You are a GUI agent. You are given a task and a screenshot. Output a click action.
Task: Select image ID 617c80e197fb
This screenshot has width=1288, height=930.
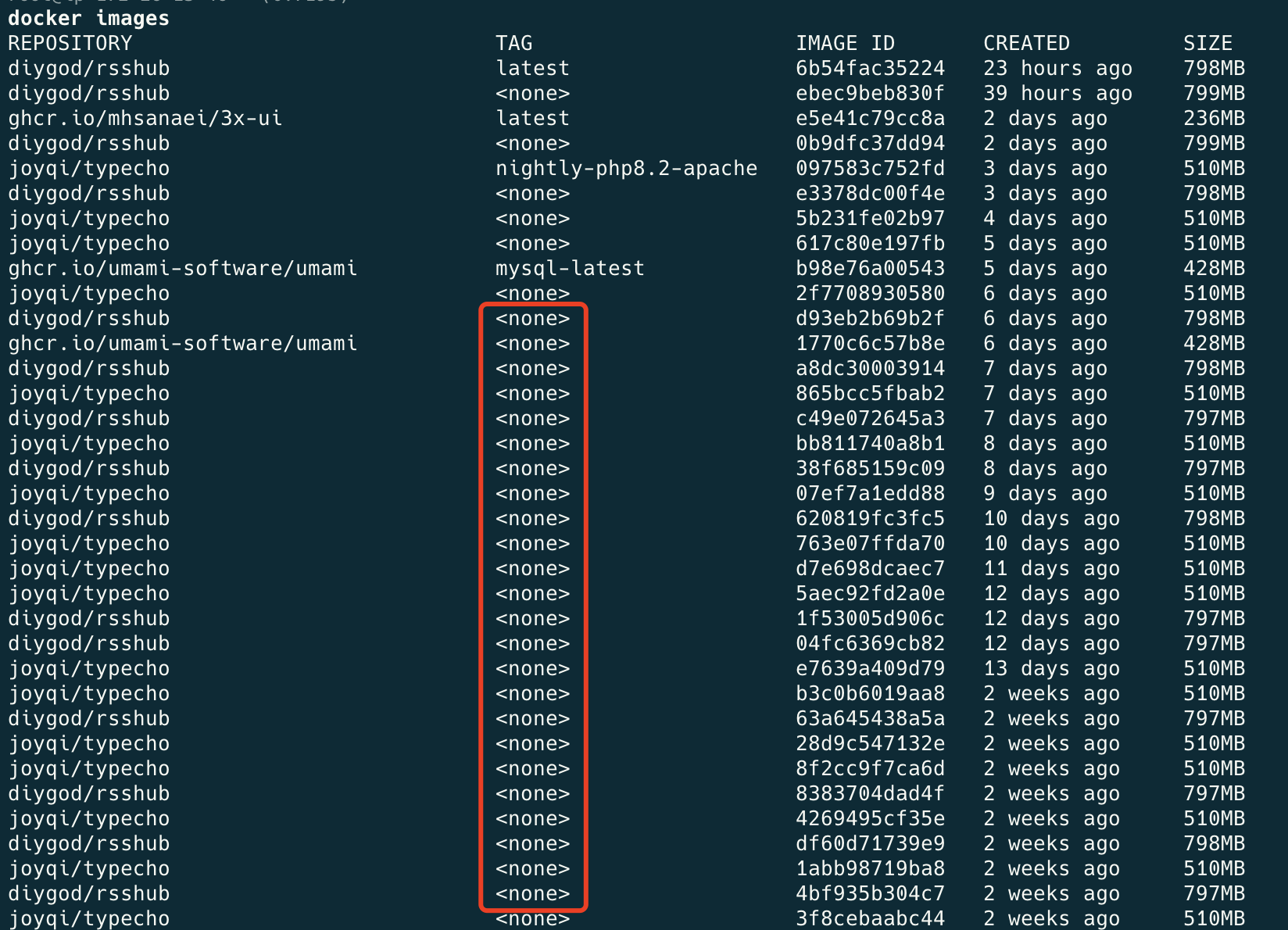(x=870, y=243)
